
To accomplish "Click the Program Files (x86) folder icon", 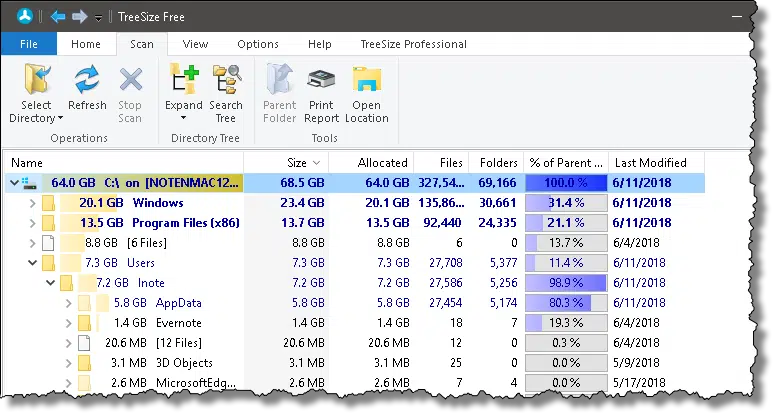I will pos(48,223).
